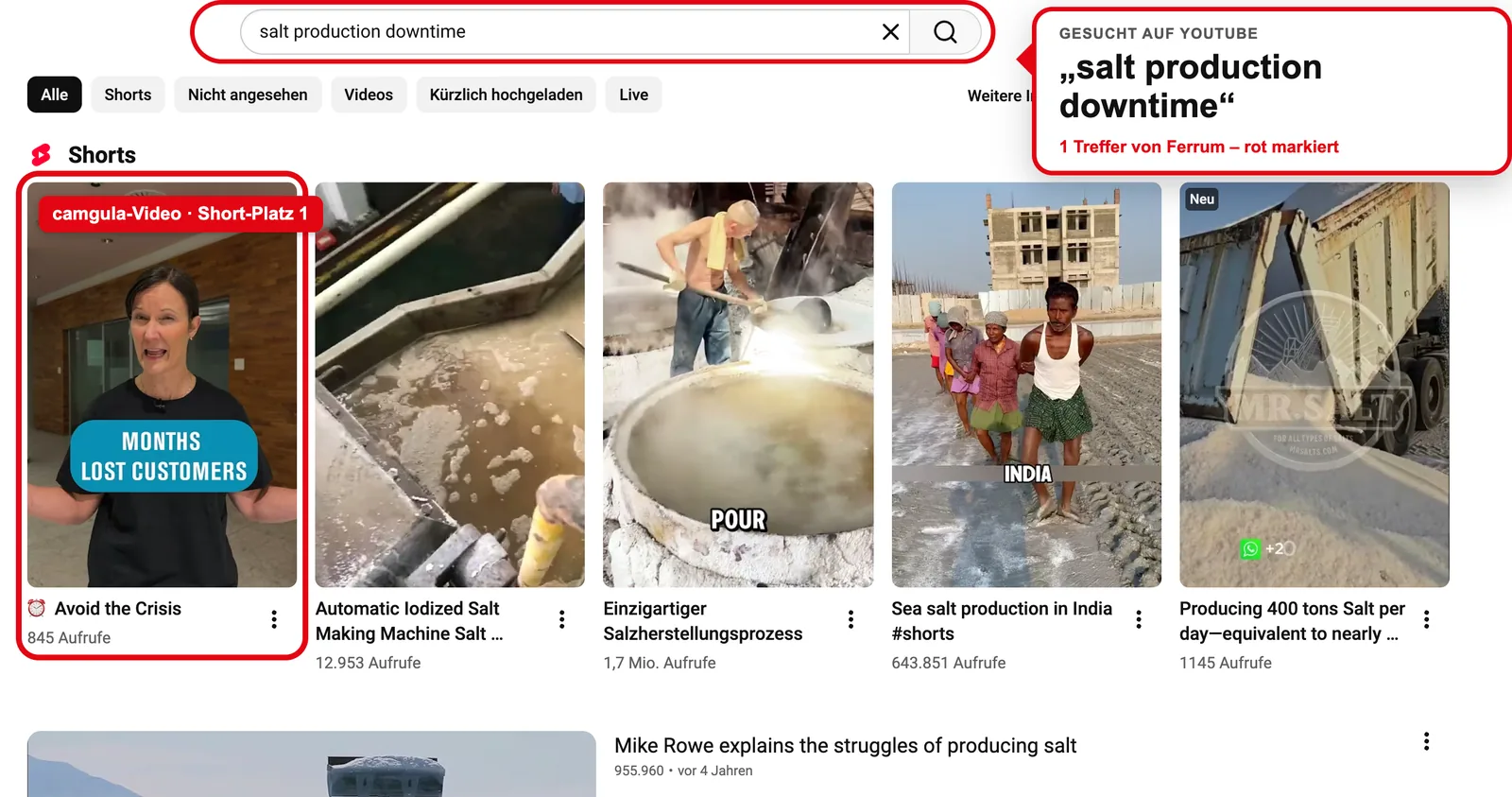Select the Videos filter chip
This screenshot has width=1512, height=797.
pyautogui.click(x=369, y=95)
